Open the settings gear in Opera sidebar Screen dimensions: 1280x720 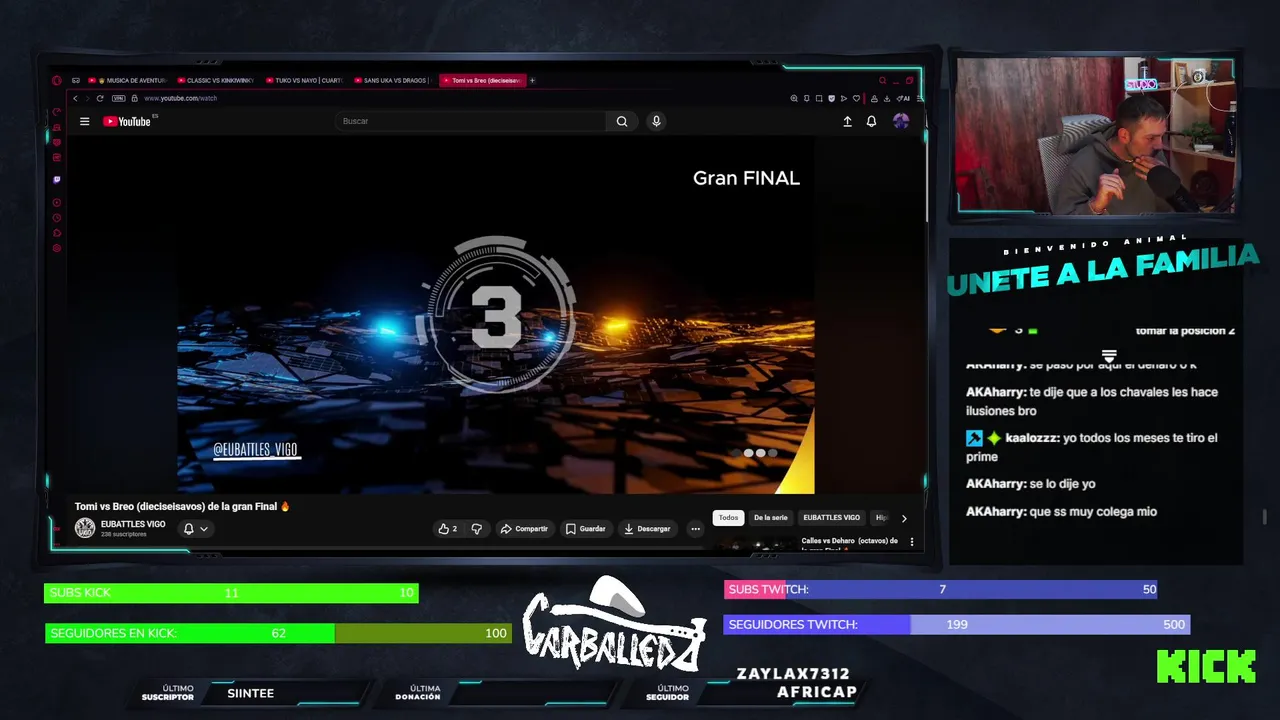(57, 248)
